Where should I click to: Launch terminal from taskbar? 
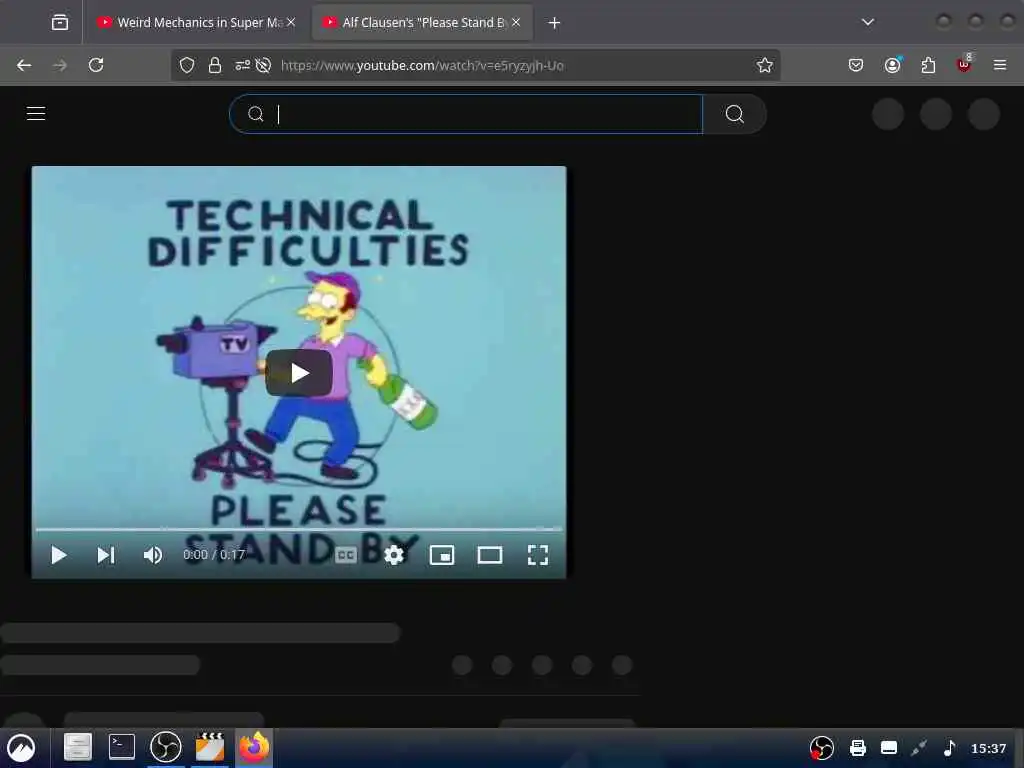[121, 746]
